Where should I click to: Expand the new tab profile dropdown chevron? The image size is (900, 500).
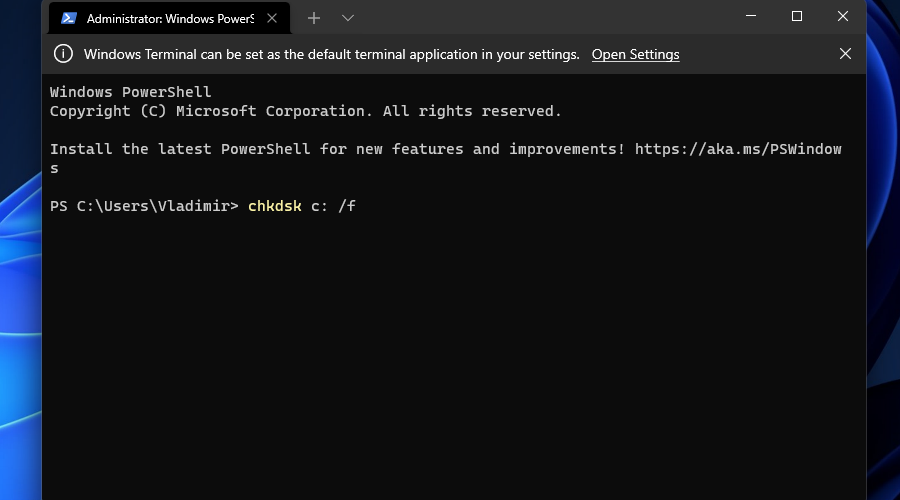348,18
